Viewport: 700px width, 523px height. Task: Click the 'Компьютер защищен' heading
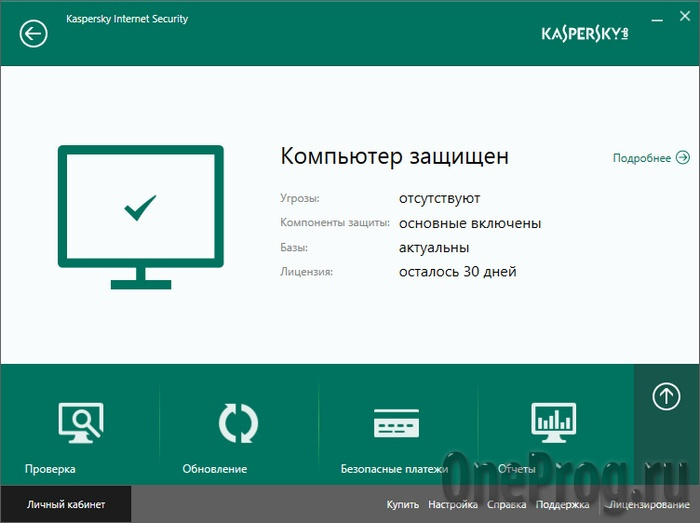coord(395,156)
